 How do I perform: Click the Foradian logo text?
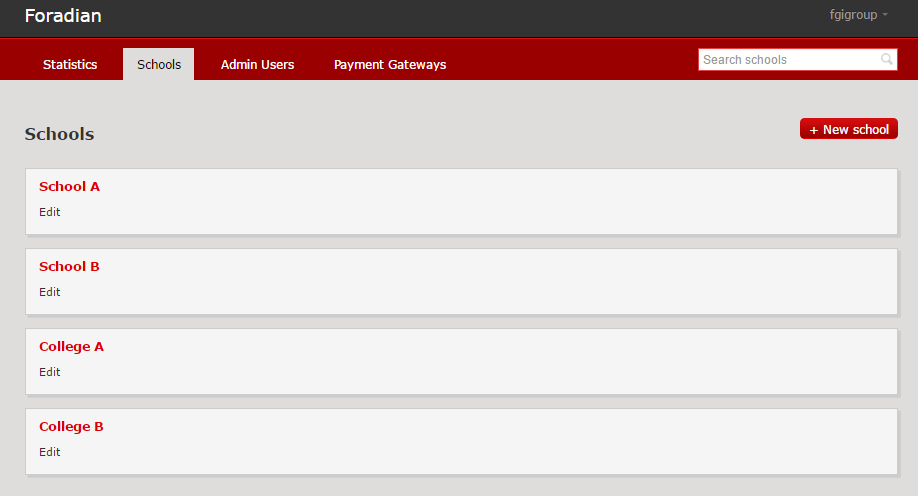63,16
